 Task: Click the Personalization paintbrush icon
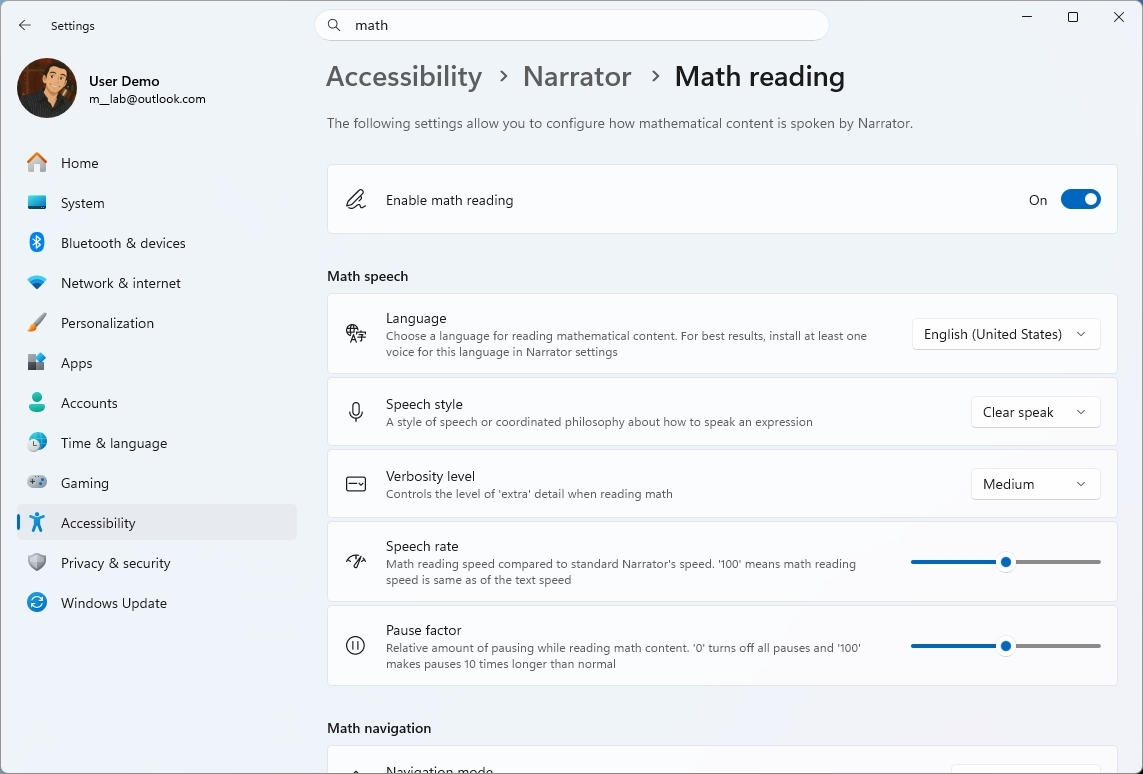(x=36, y=323)
